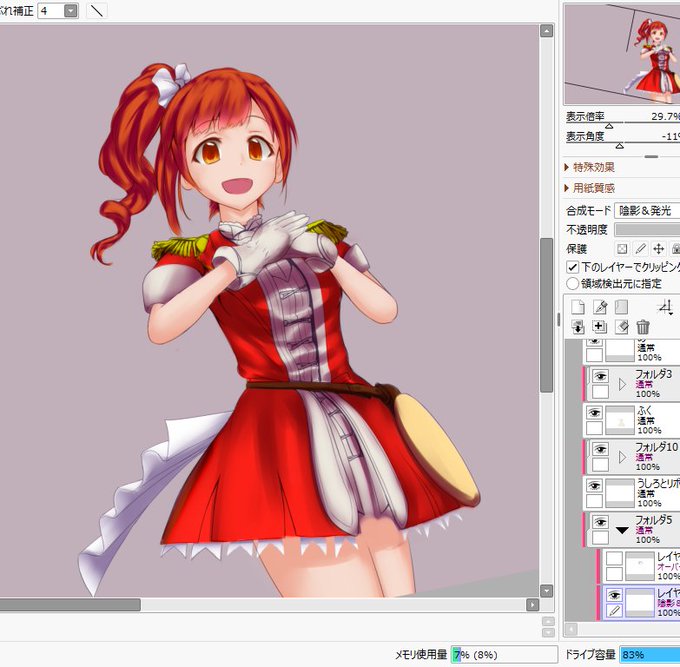Viewport: 680px width, 667px height.
Task: Select the ふく layer name
Action: pos(645,410)
